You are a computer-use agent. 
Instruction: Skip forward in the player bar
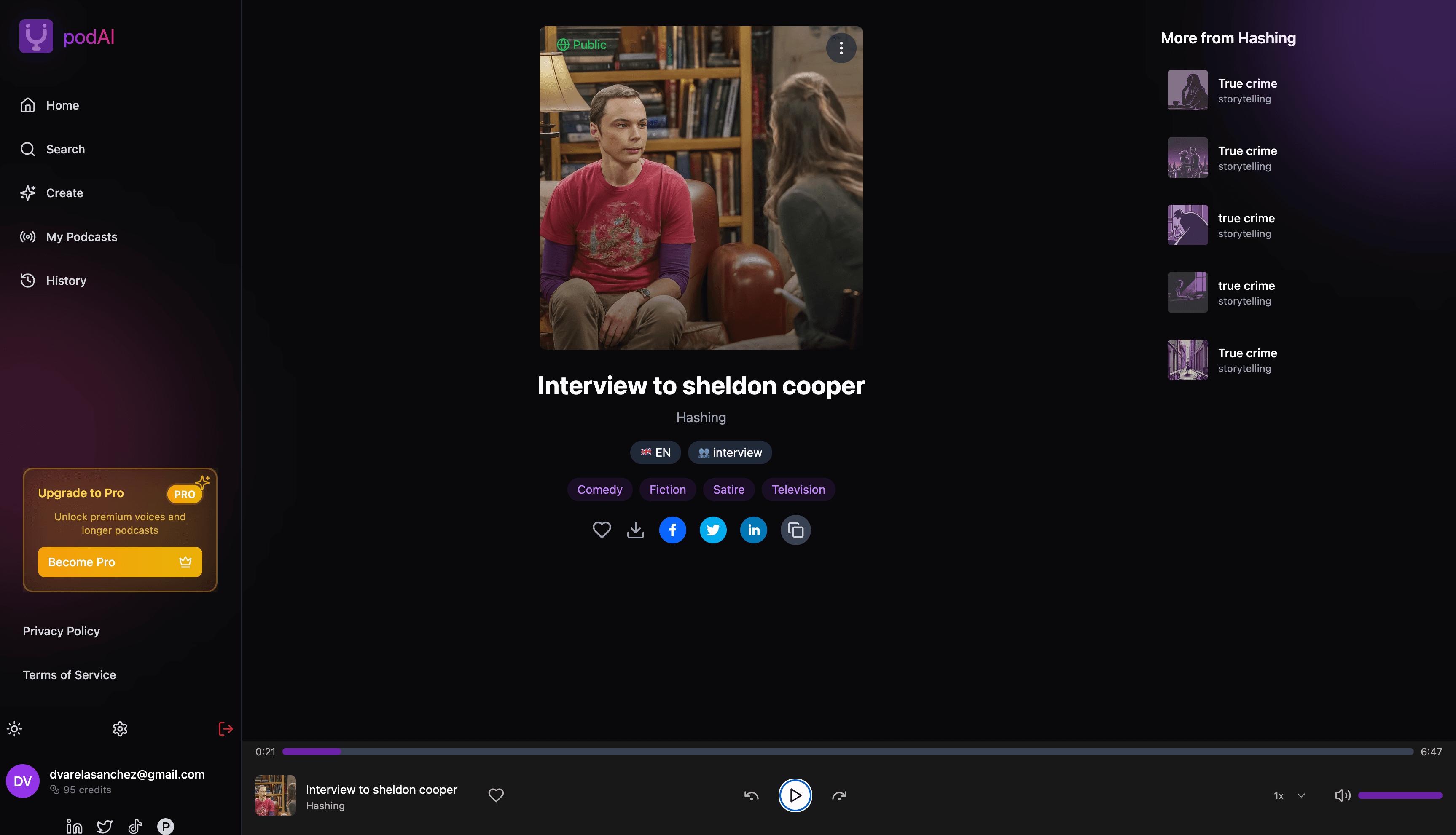coord(839,795)
